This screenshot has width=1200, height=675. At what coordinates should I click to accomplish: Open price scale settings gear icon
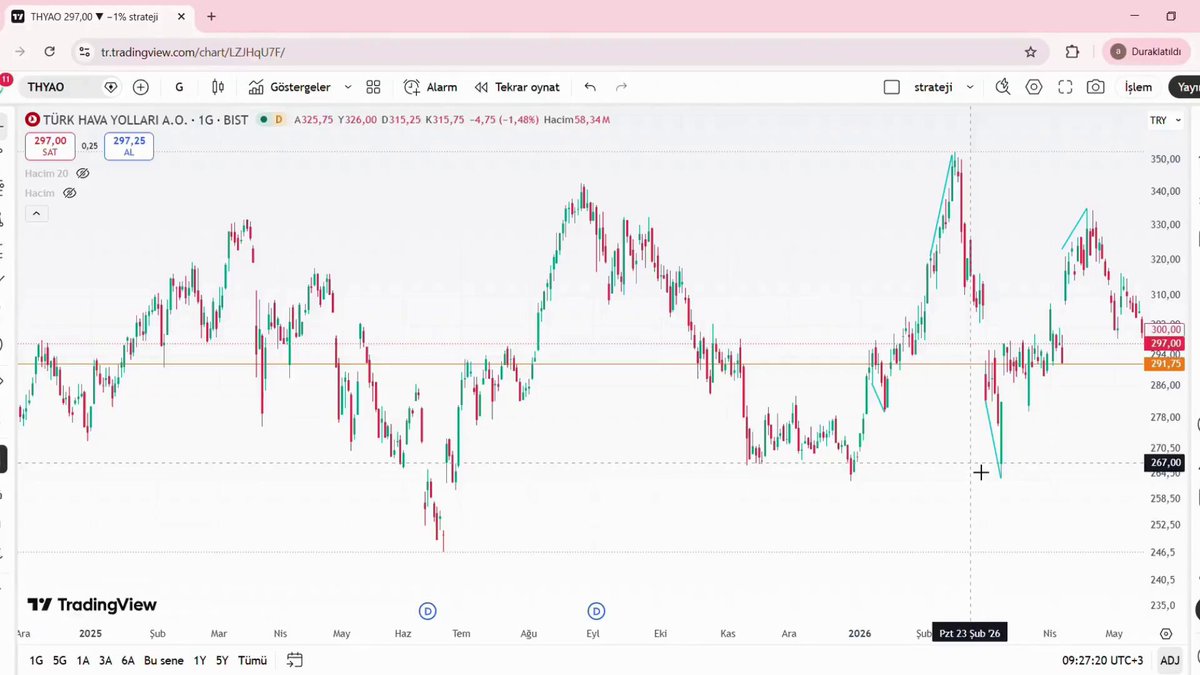coord(1166,634)
